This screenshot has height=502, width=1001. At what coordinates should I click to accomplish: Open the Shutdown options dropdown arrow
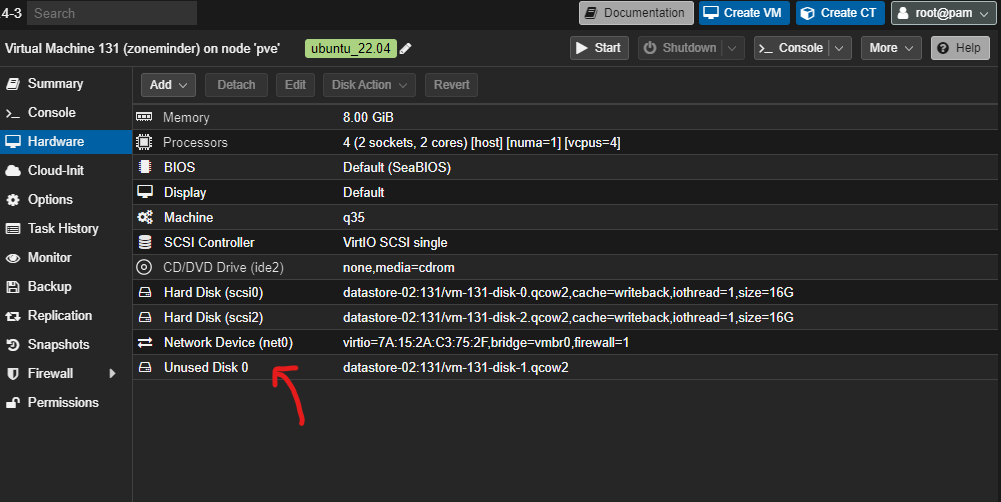pyautogui.click(x=733, y=48)
